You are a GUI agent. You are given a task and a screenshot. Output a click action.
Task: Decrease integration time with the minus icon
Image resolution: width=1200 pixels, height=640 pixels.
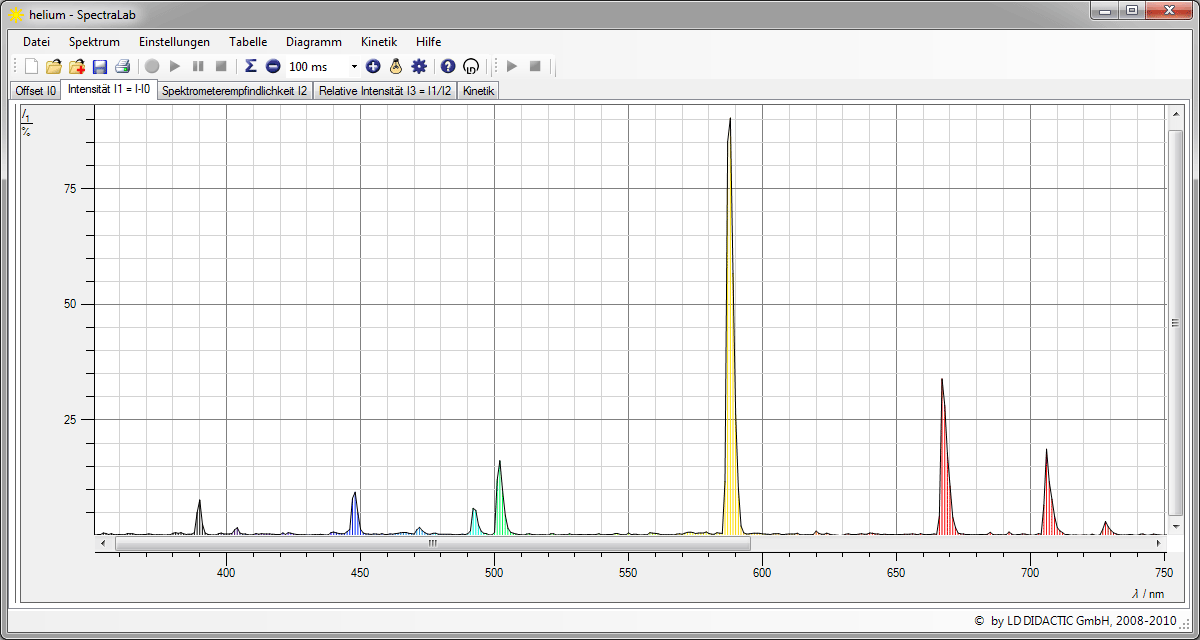click(x=273, y=66)
